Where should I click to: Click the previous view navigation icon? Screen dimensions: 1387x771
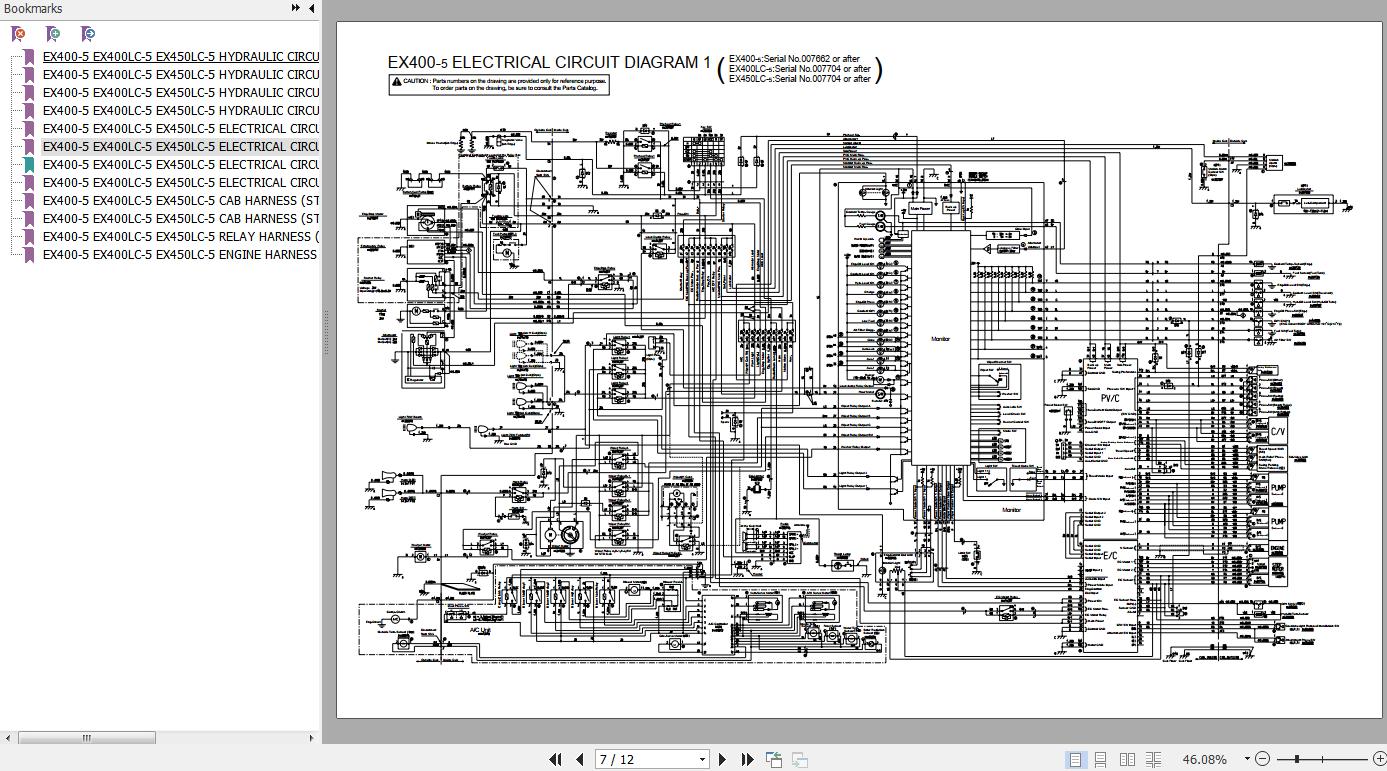pos(775,760)
